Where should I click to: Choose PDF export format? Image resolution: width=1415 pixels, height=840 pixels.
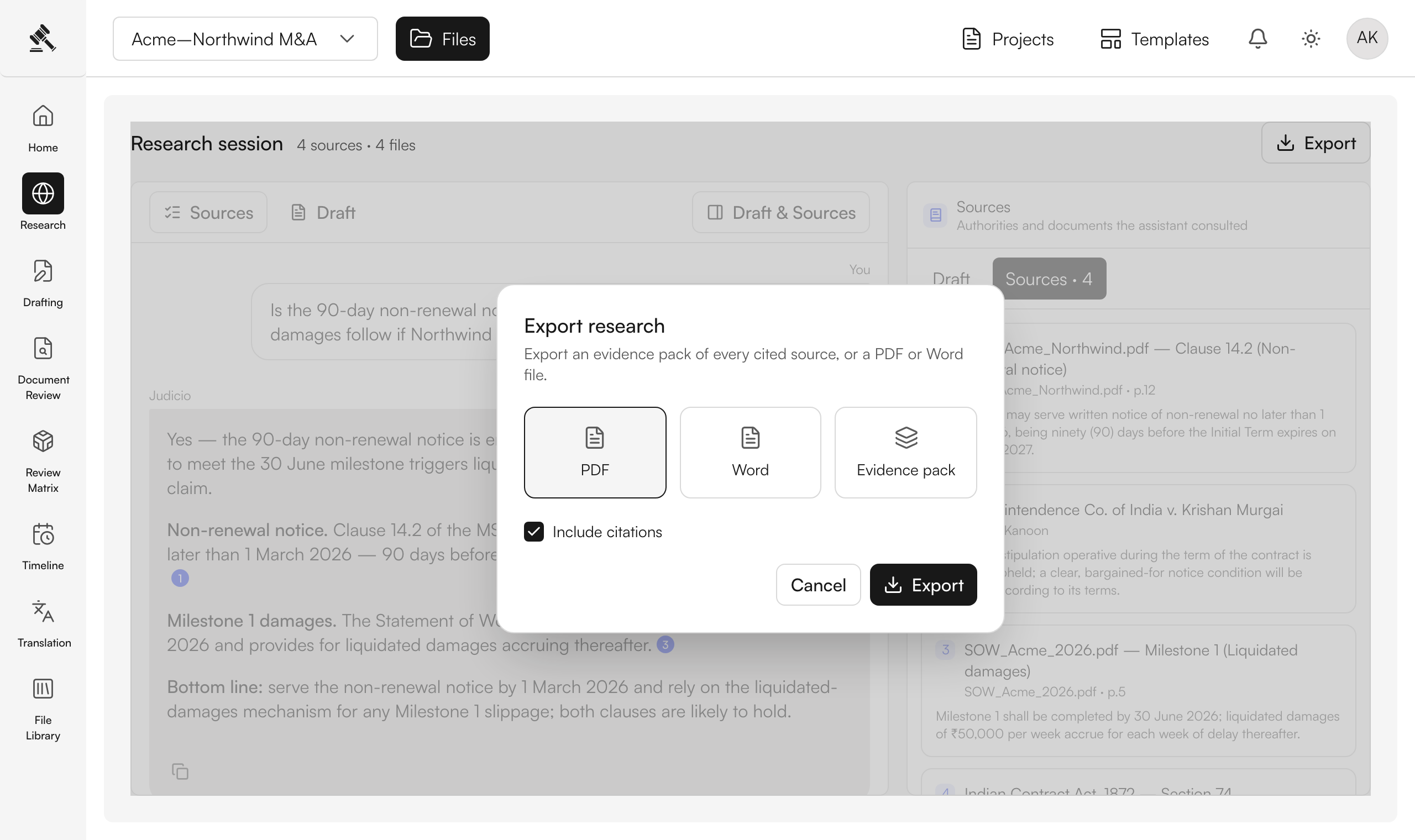pyautogui.click(x=595, y=452)
